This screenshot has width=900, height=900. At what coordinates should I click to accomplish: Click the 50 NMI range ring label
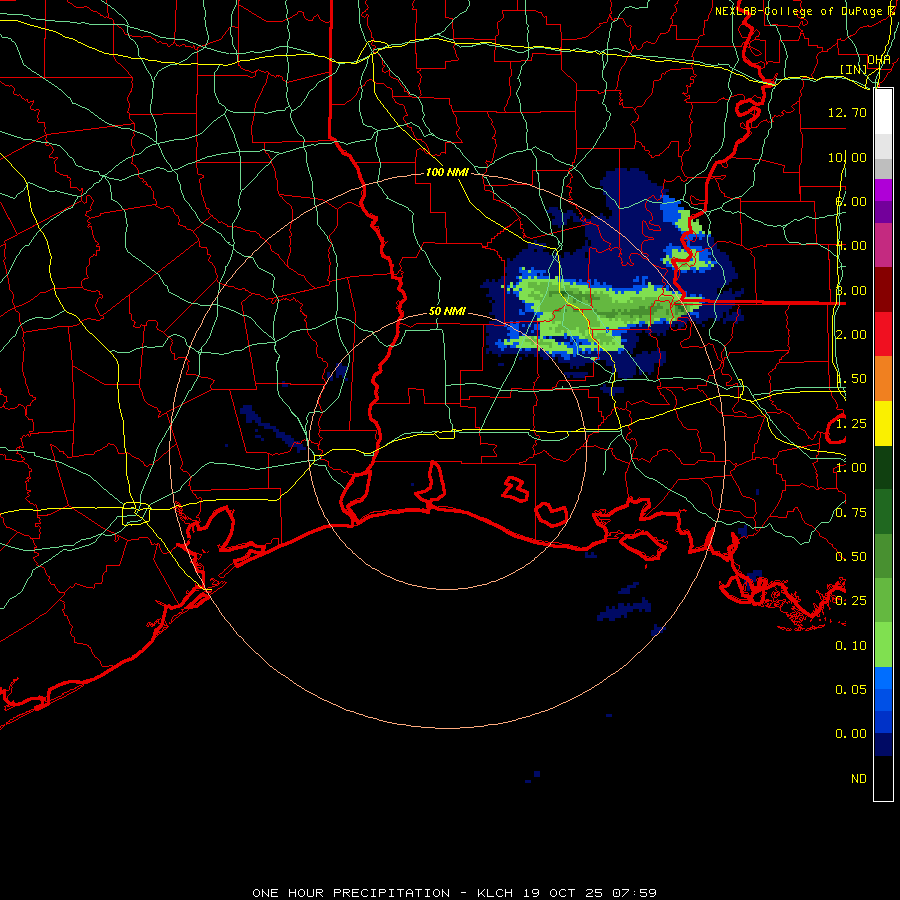(447, 311)
